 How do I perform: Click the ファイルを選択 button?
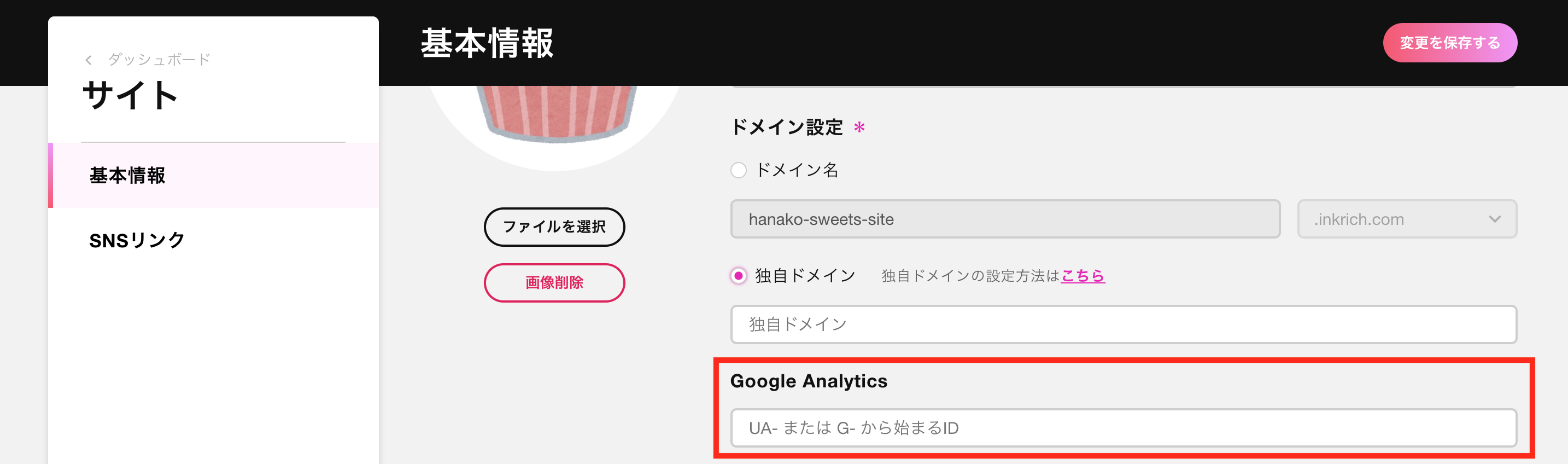coord(554,227)
